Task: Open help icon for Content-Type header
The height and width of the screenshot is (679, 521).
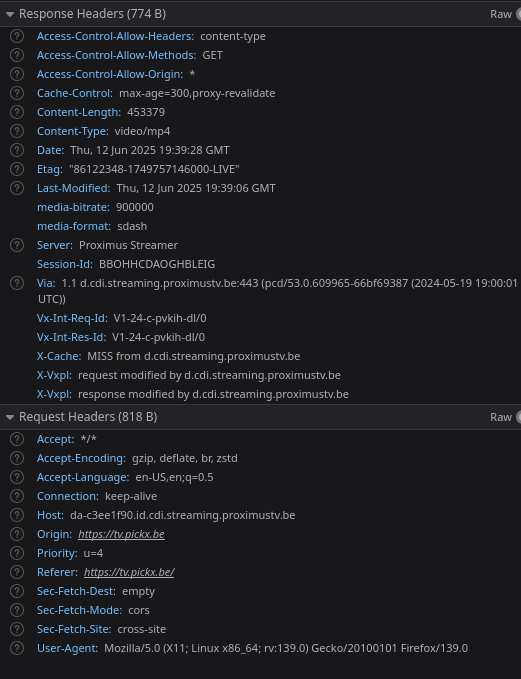Action: pyautogui.click(x=17, y=131)
